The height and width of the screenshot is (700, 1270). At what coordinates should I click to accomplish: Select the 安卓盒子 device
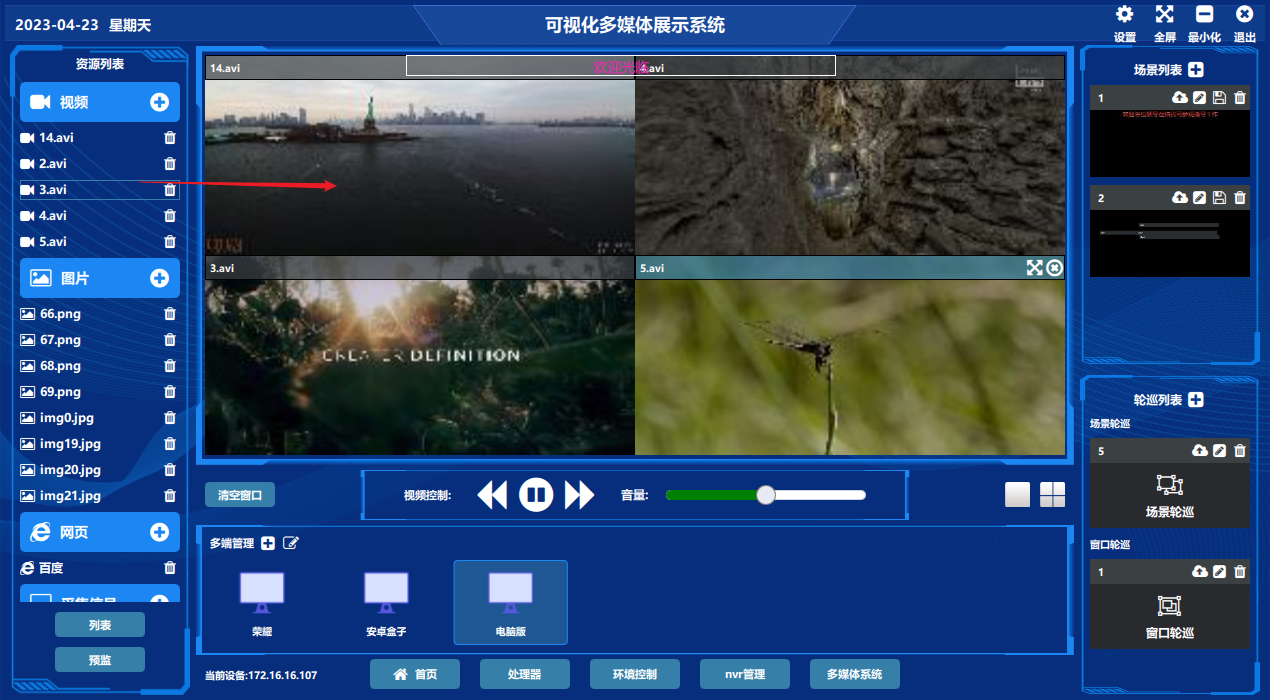(x=386, y=603)
